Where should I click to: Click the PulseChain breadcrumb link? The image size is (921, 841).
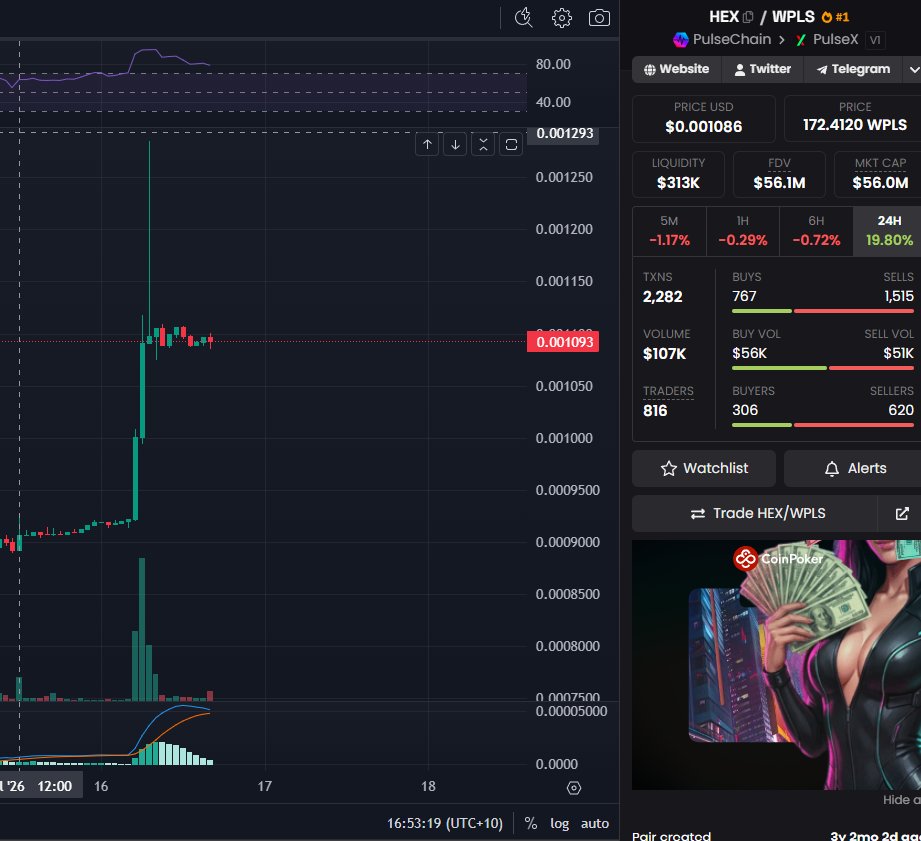[x=731, y=39]
